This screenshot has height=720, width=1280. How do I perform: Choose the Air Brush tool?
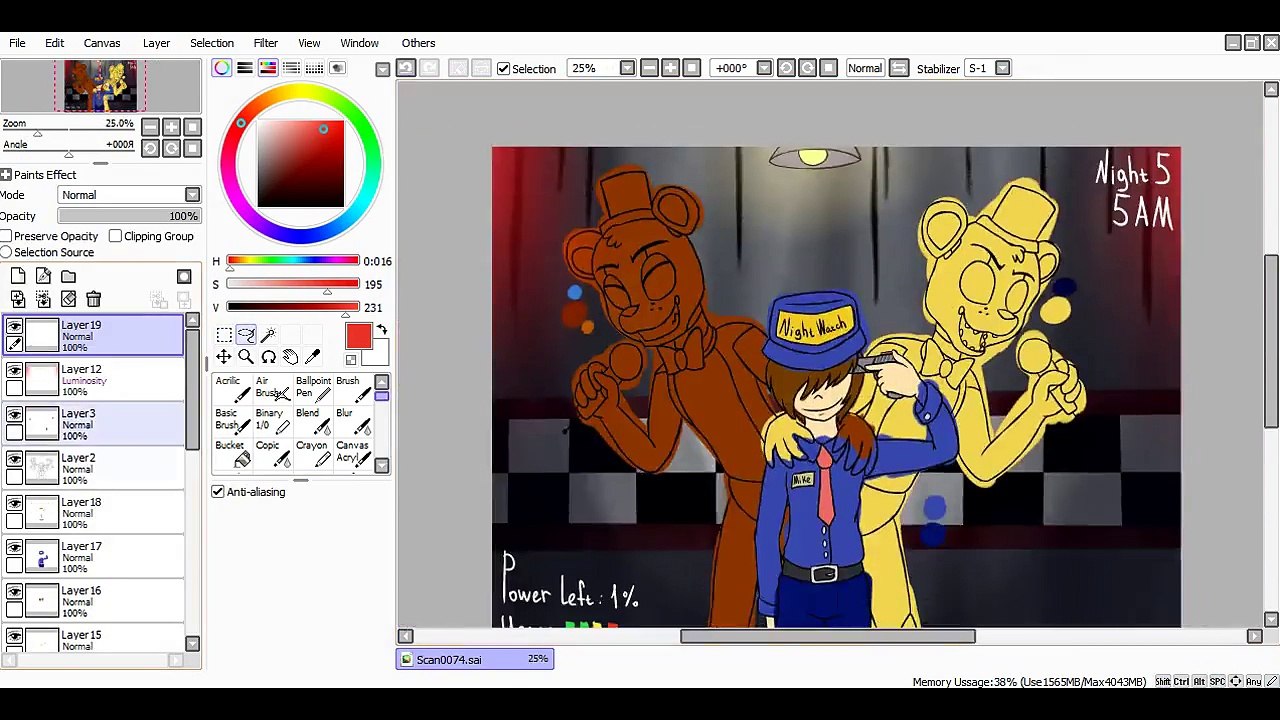(x=271, y=390)
